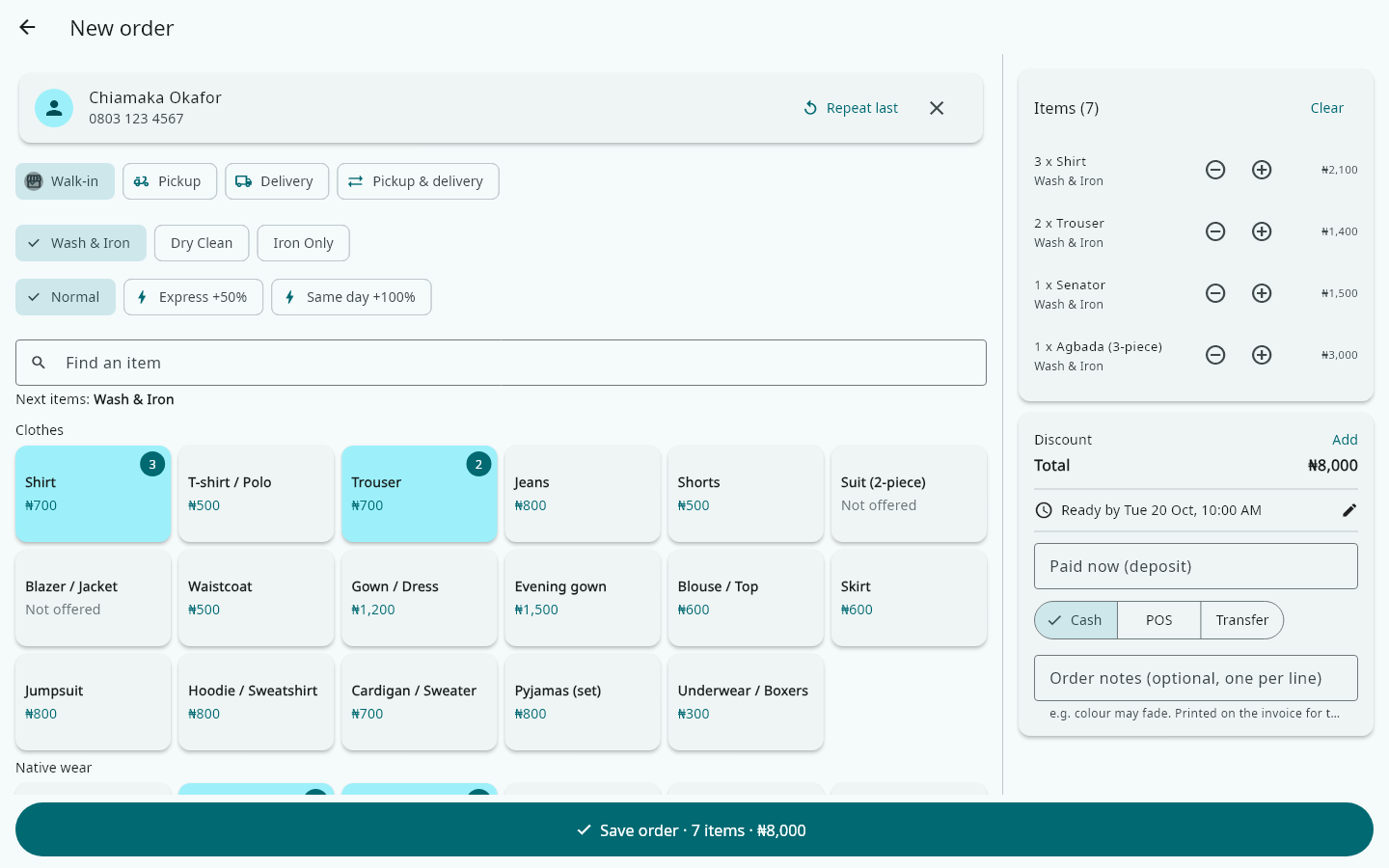Choose Pickup & delivery option
1389x868 pixels.
point(418,181)
